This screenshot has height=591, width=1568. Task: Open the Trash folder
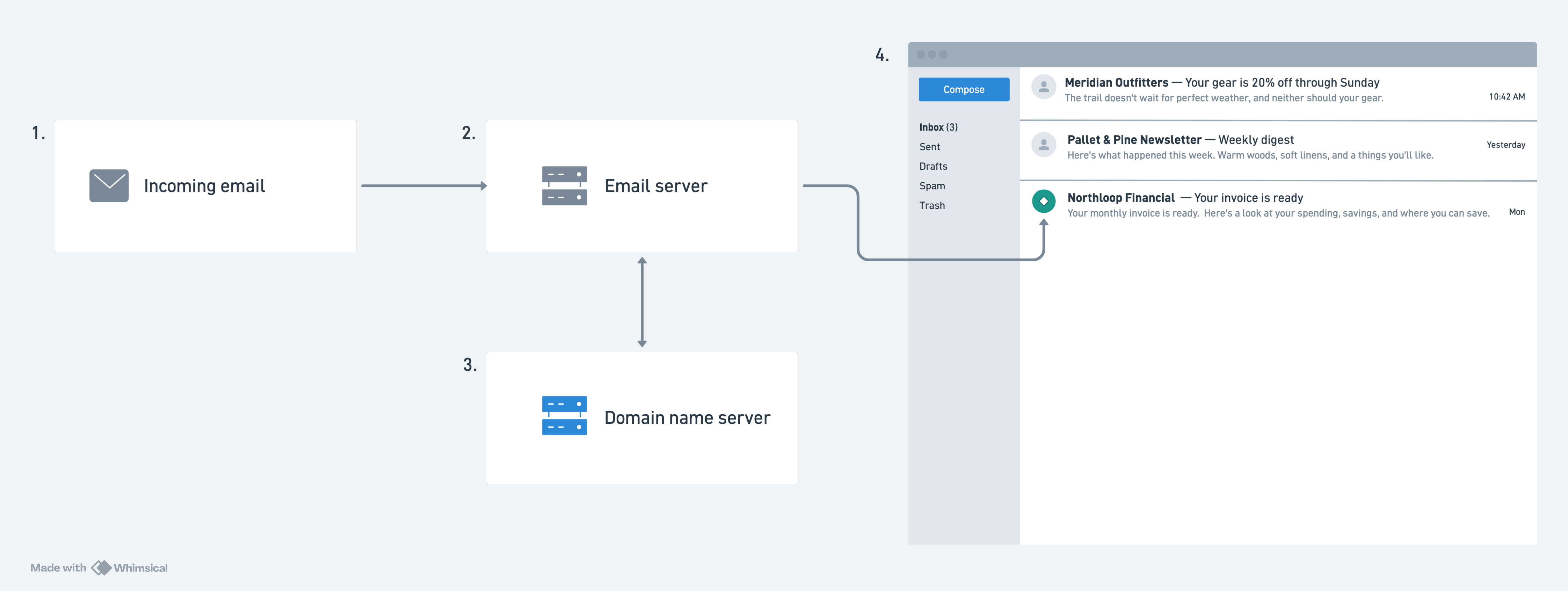(x=932, y=205)
